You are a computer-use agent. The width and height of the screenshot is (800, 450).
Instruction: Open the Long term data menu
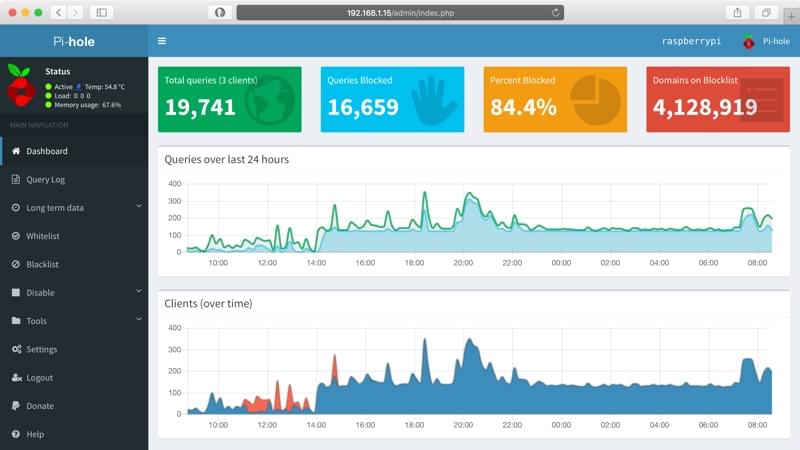click(74, 208)
